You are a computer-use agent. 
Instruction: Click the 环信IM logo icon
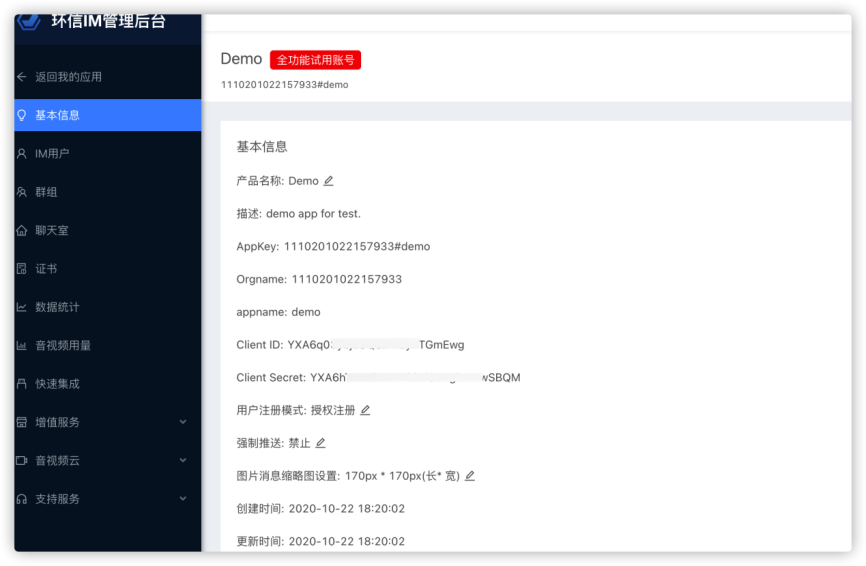(29, 22)
